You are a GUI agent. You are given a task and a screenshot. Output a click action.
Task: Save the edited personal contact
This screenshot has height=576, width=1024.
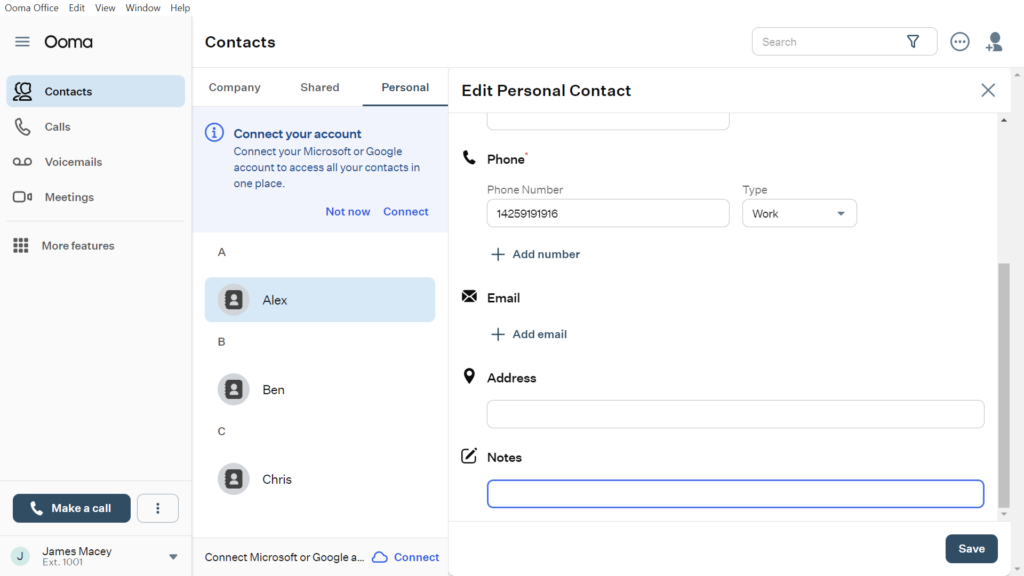pyautogui.click(x=971, y=548)
